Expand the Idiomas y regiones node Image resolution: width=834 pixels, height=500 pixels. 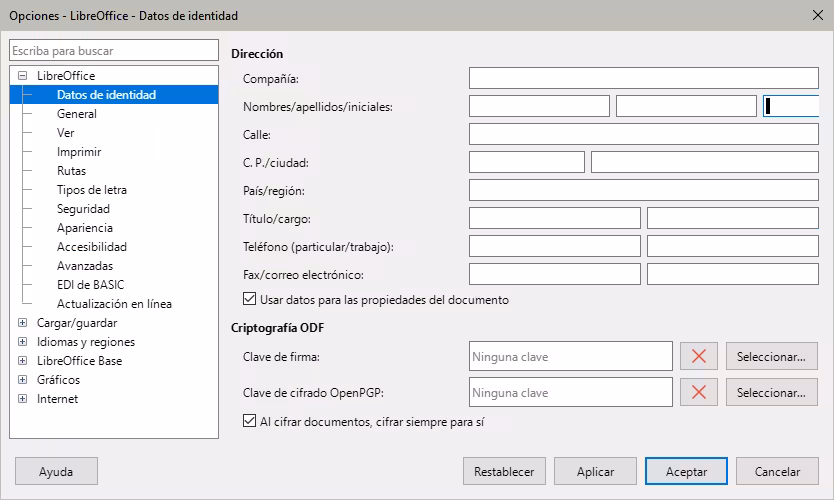click(22, 341)
